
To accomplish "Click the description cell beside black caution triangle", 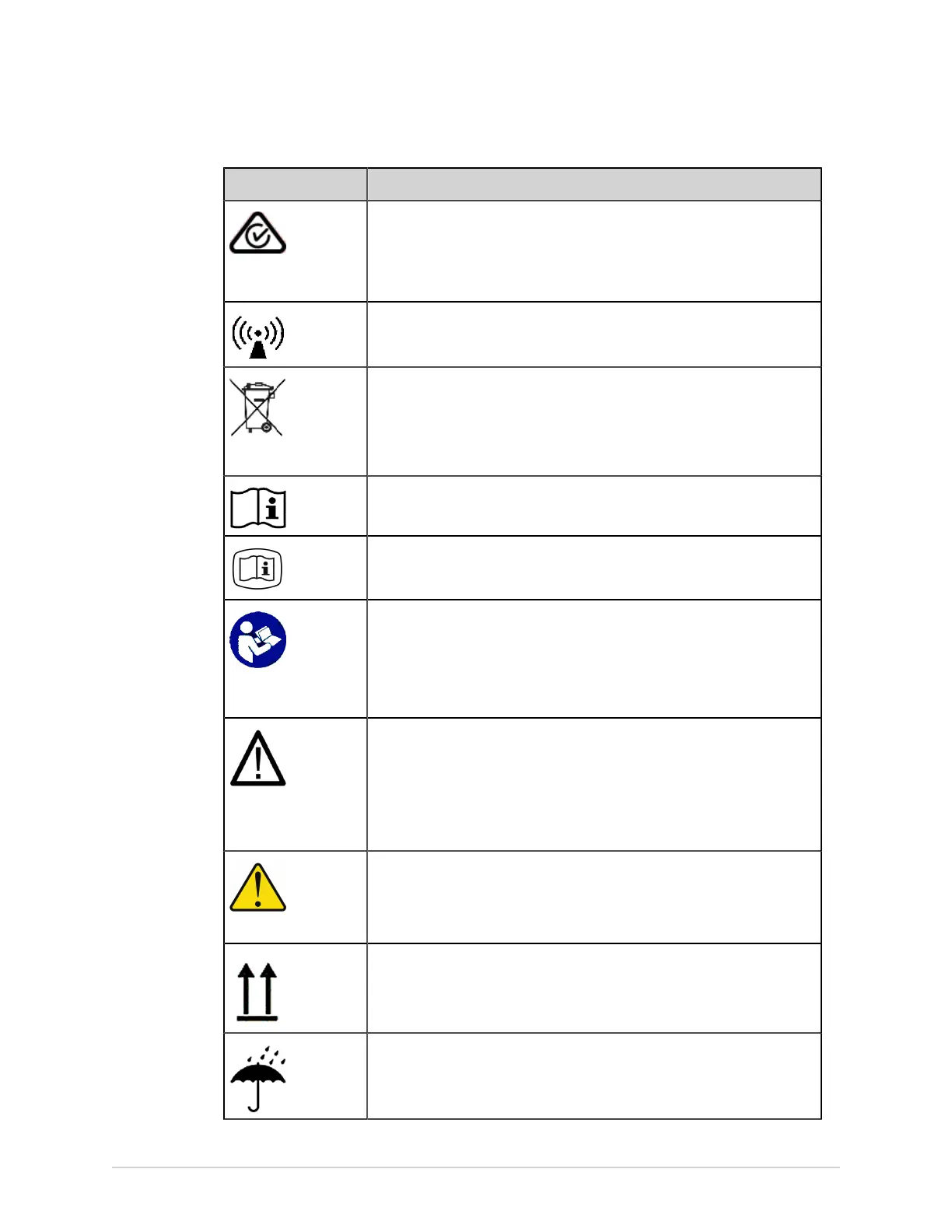I will [x=594, y=785].
